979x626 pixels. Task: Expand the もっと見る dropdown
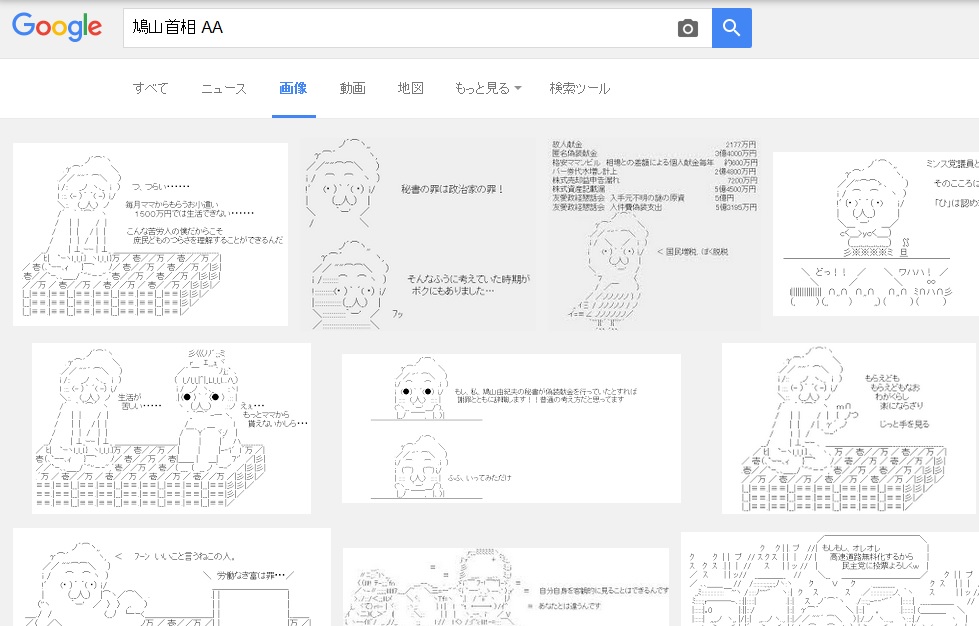[488, 88]
